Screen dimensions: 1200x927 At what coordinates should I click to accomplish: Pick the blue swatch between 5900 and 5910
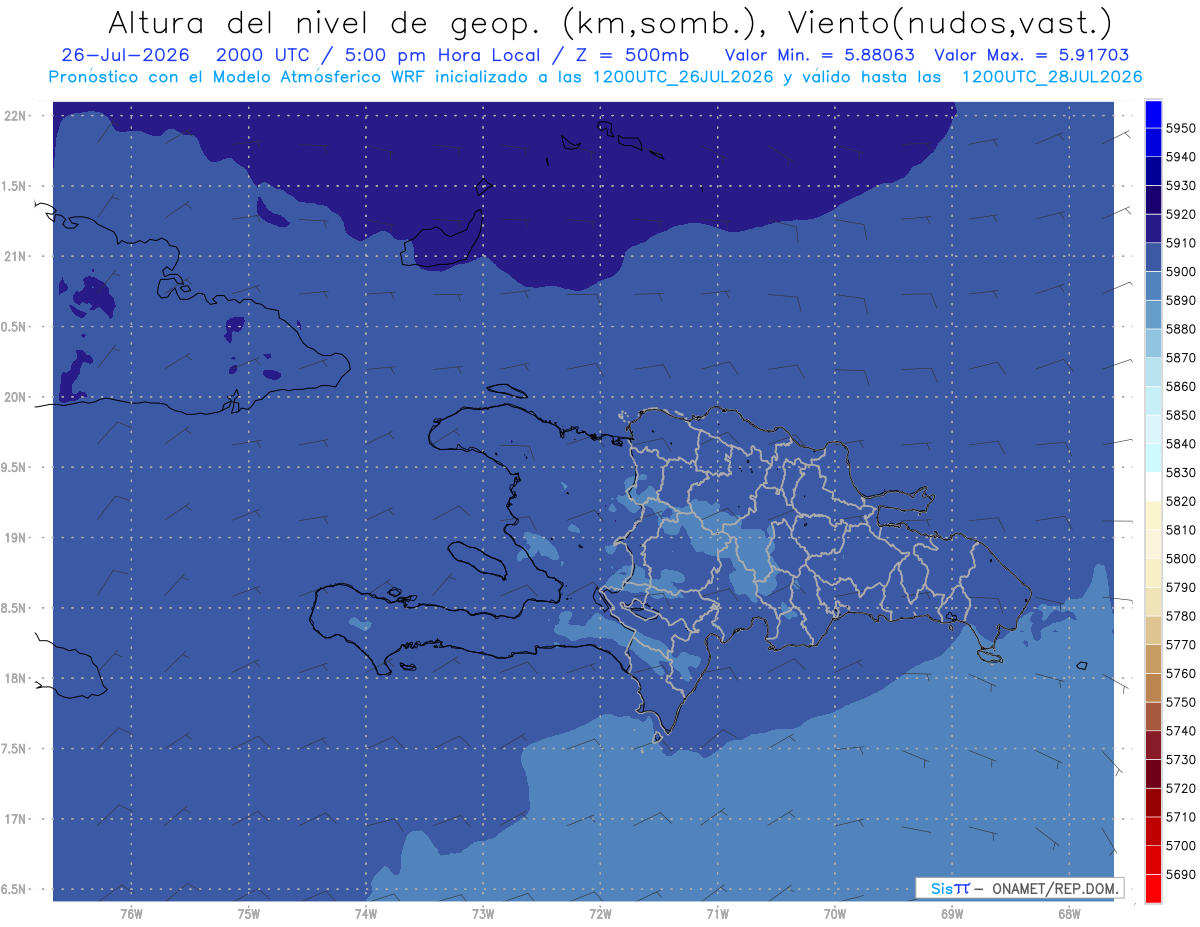[1153, 257]
